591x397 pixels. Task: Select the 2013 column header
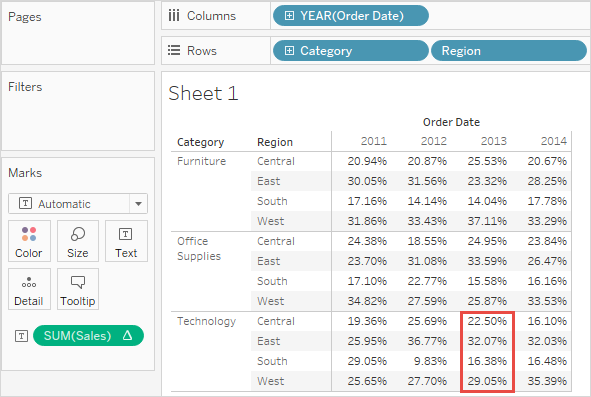pyautogui.click(x=494, y=141)
